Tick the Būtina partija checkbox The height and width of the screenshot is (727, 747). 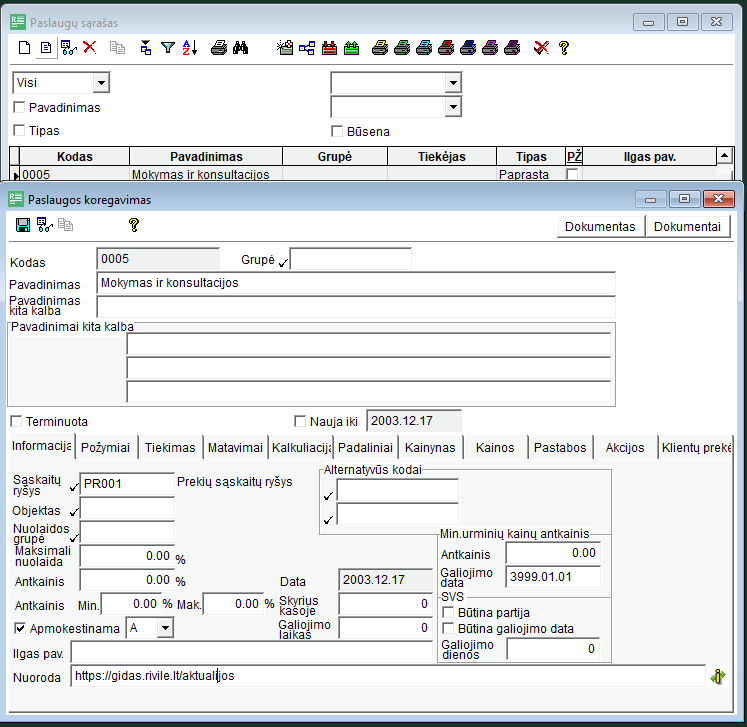tap(448, 612)
